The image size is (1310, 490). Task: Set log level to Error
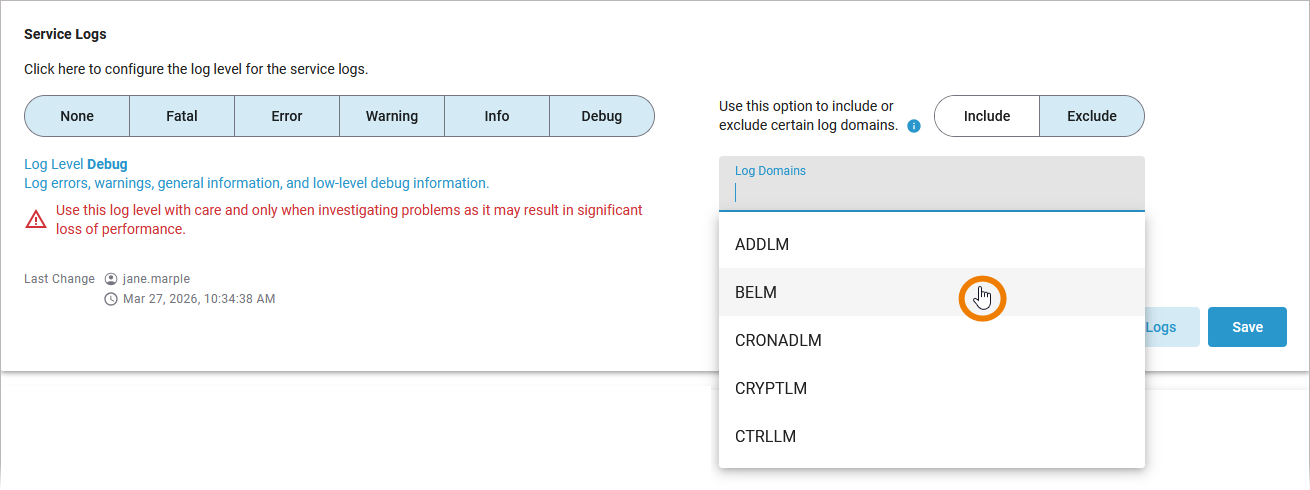point(287,116)
